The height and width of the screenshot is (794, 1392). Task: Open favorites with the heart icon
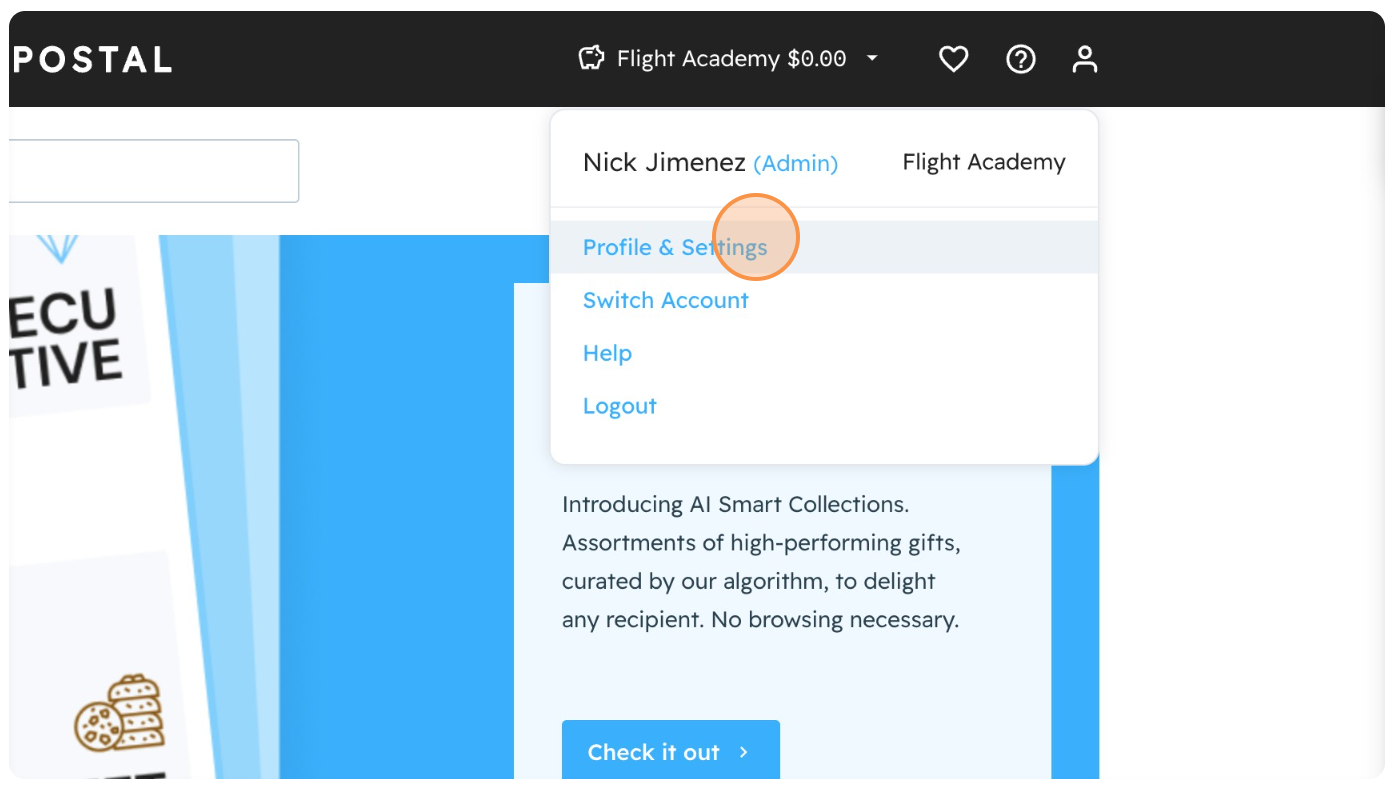coord(953,60)
